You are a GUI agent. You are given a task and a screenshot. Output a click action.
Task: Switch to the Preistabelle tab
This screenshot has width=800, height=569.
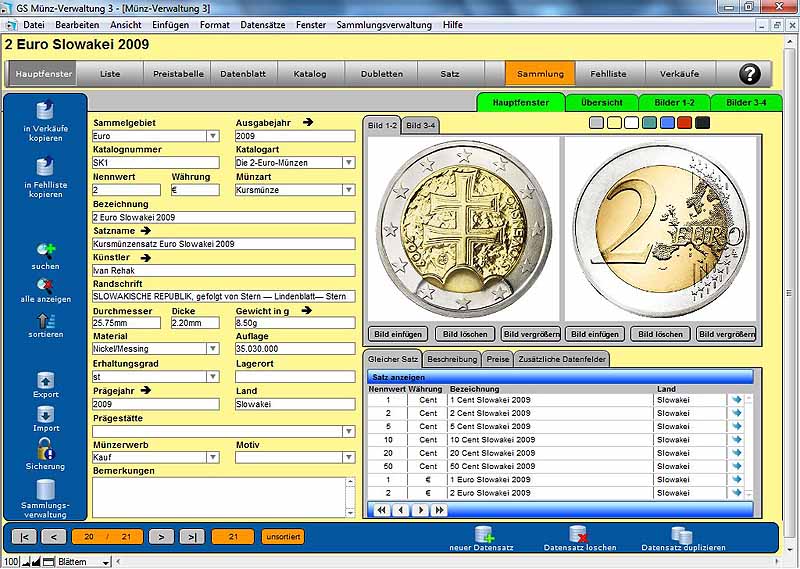pos(178,74)
